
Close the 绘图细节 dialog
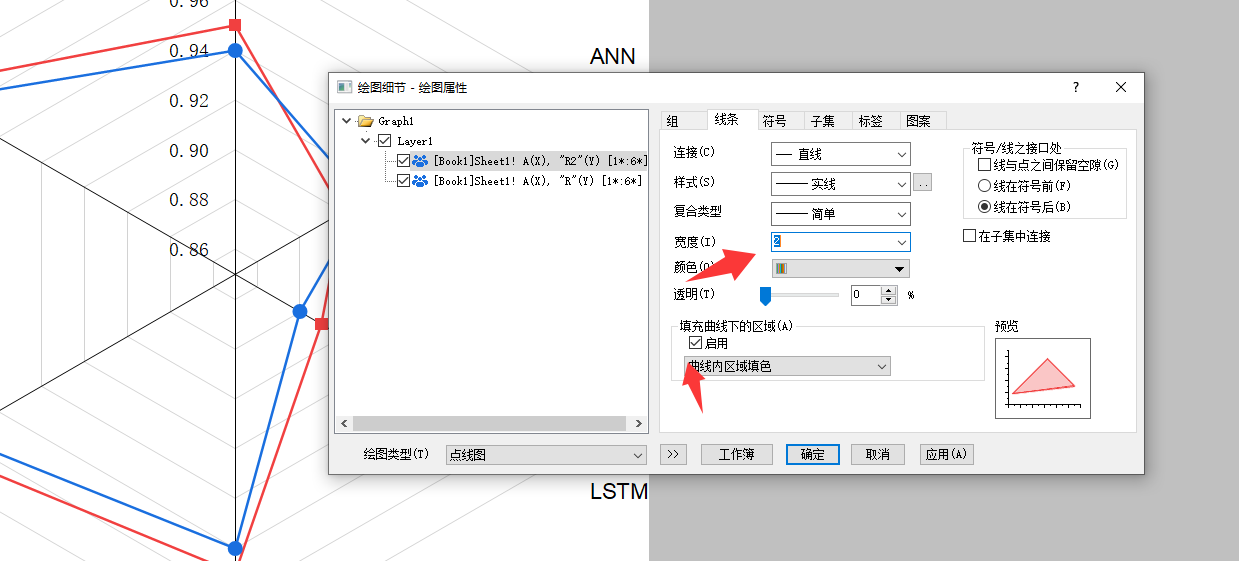[x=1121, y=88]
